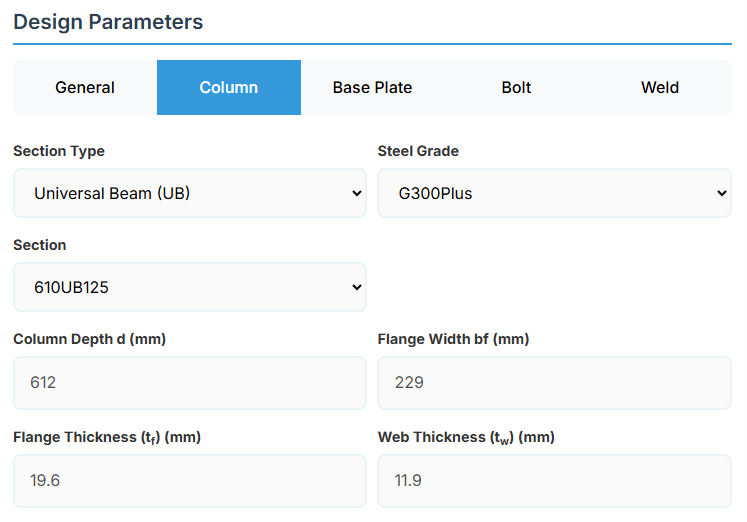The height and width of the screenshot is (522, 747).
Task: Expand the Section Type dropdown
Action: [190, 193]
